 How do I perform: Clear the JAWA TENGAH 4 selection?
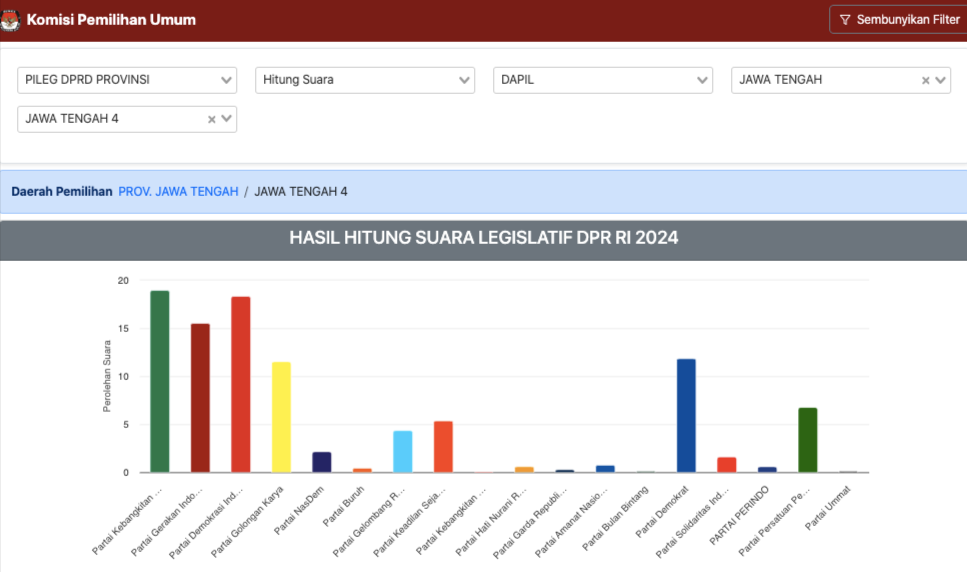(212, 119)
